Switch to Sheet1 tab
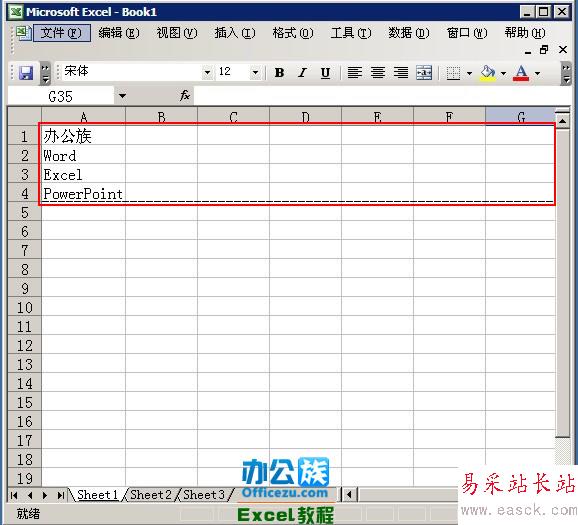The width and height of the screenshot is (578, 525). coord(98,494)
